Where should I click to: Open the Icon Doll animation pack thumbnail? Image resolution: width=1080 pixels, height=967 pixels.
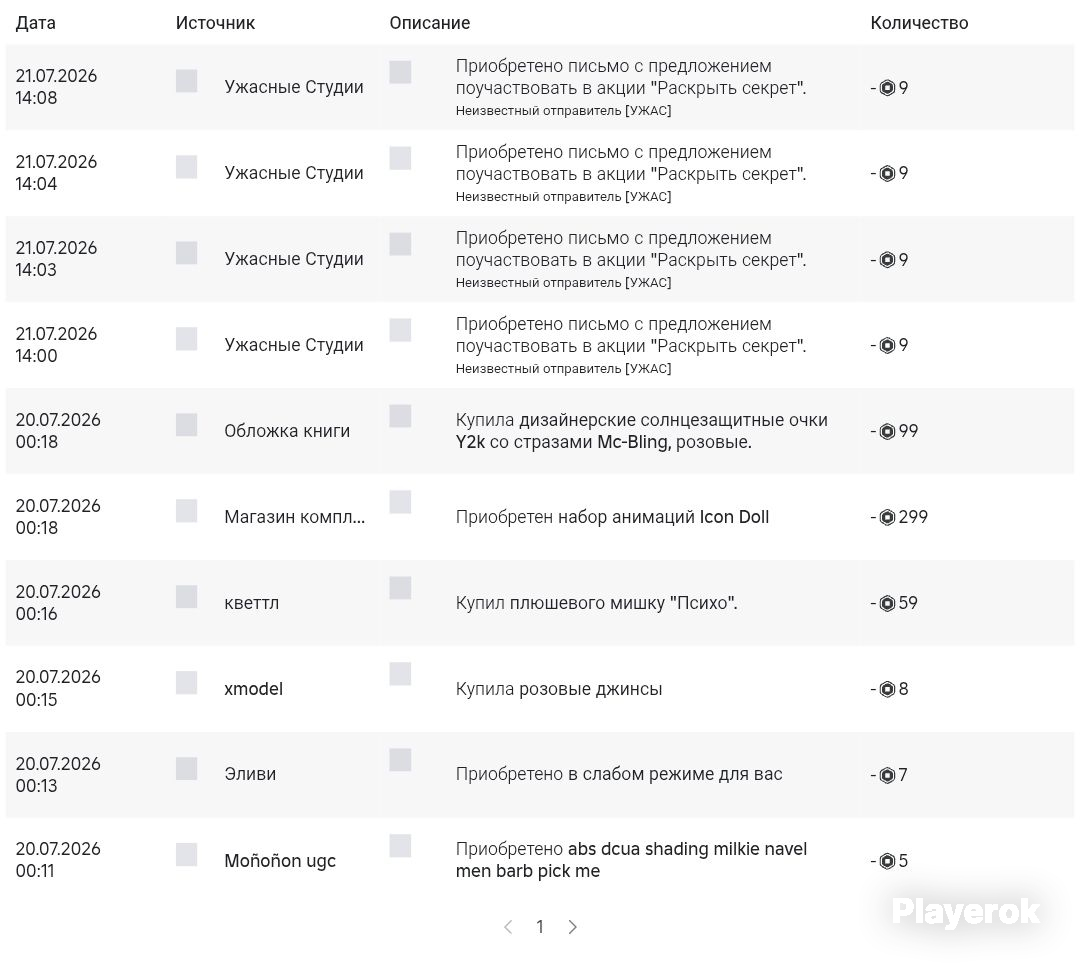click(400, 501)
